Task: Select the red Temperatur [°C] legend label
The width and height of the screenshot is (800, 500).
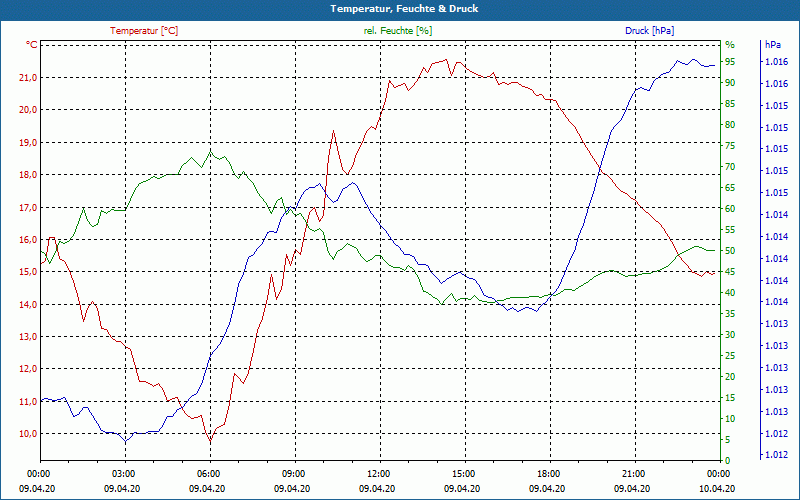Action: pyautogui.click(x=144, y=31)
